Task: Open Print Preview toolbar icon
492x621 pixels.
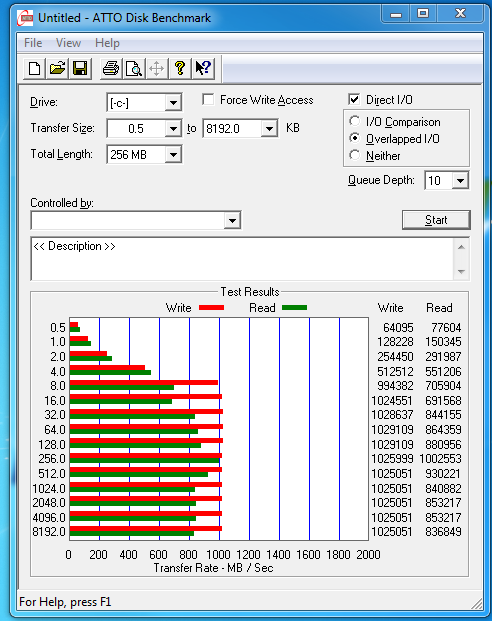Action: point(134,69)
